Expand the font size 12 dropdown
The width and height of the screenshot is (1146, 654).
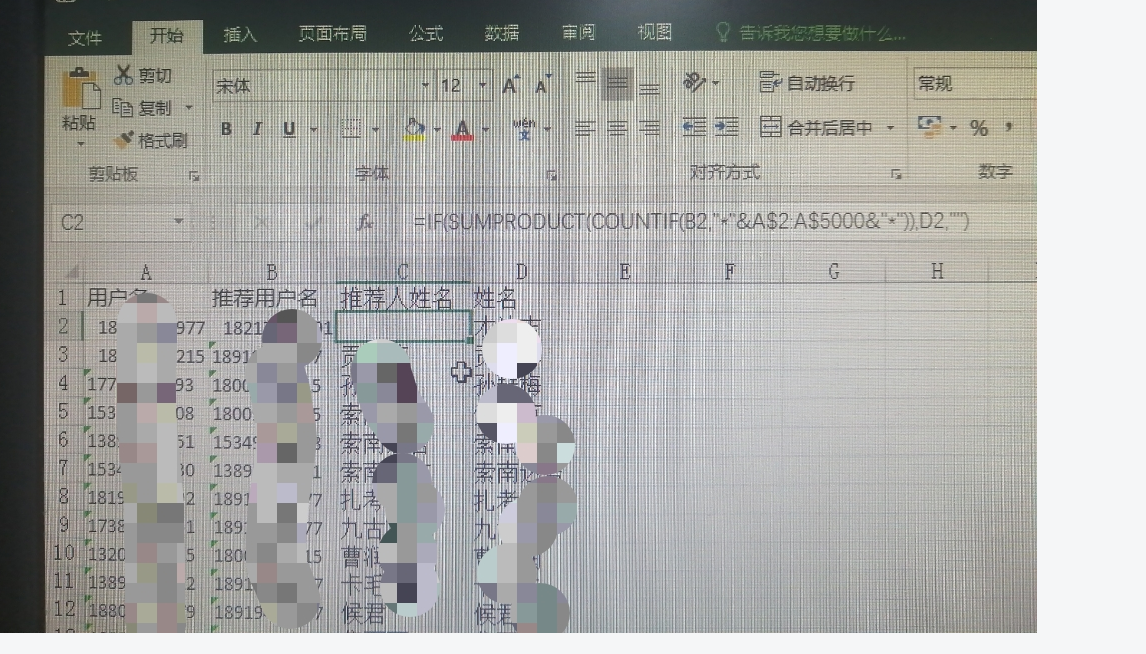coord(481,86)
